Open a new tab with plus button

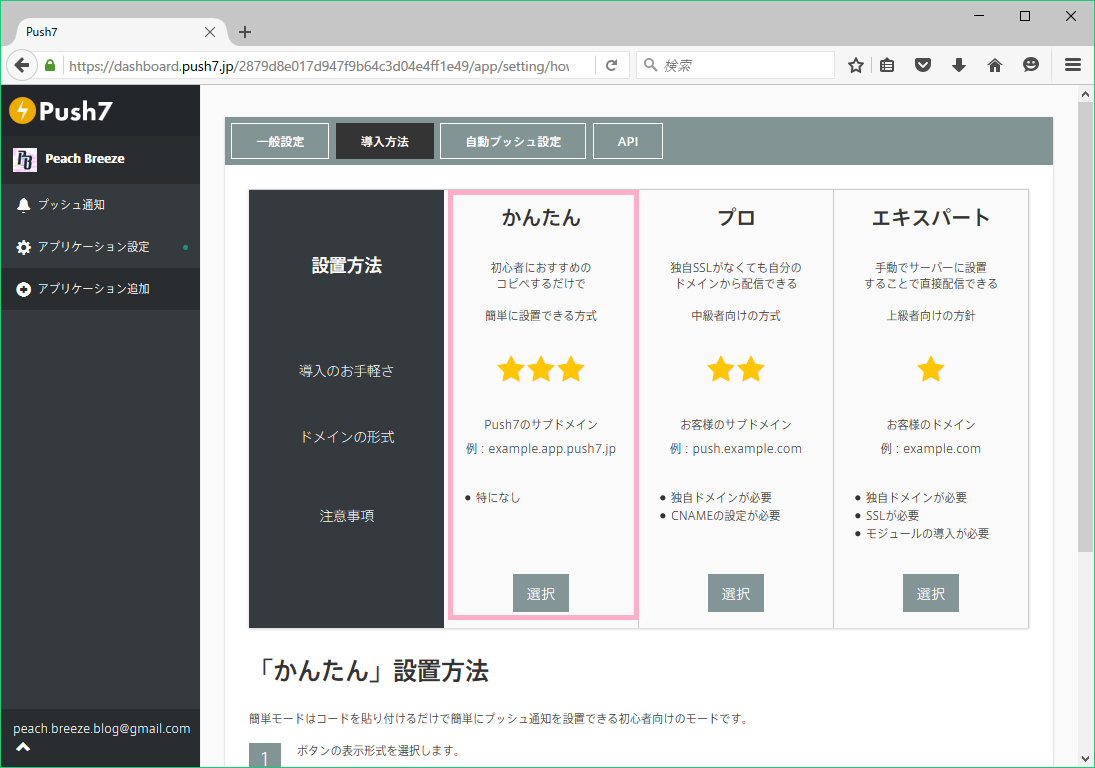244,32
